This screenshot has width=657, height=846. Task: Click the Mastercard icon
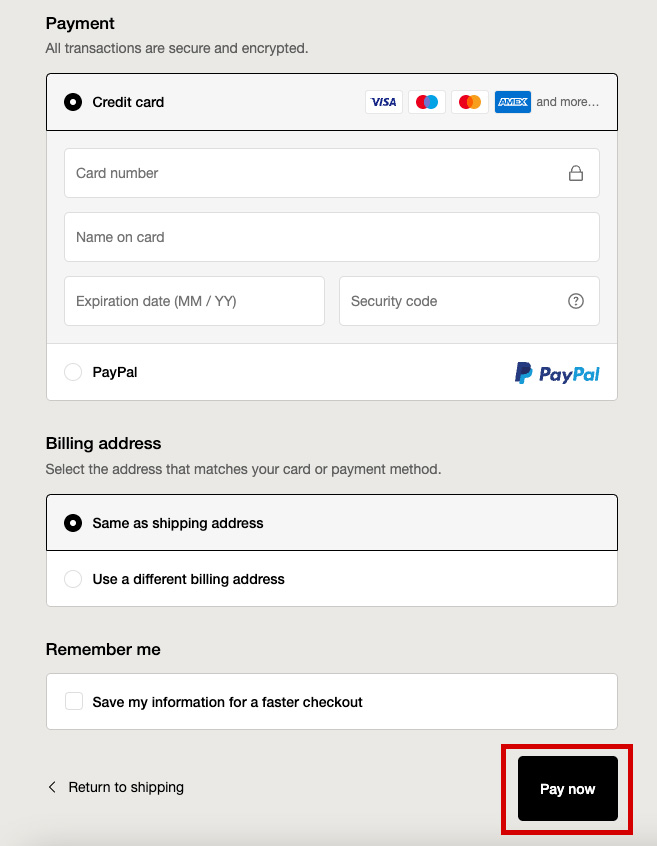(469, 102)
